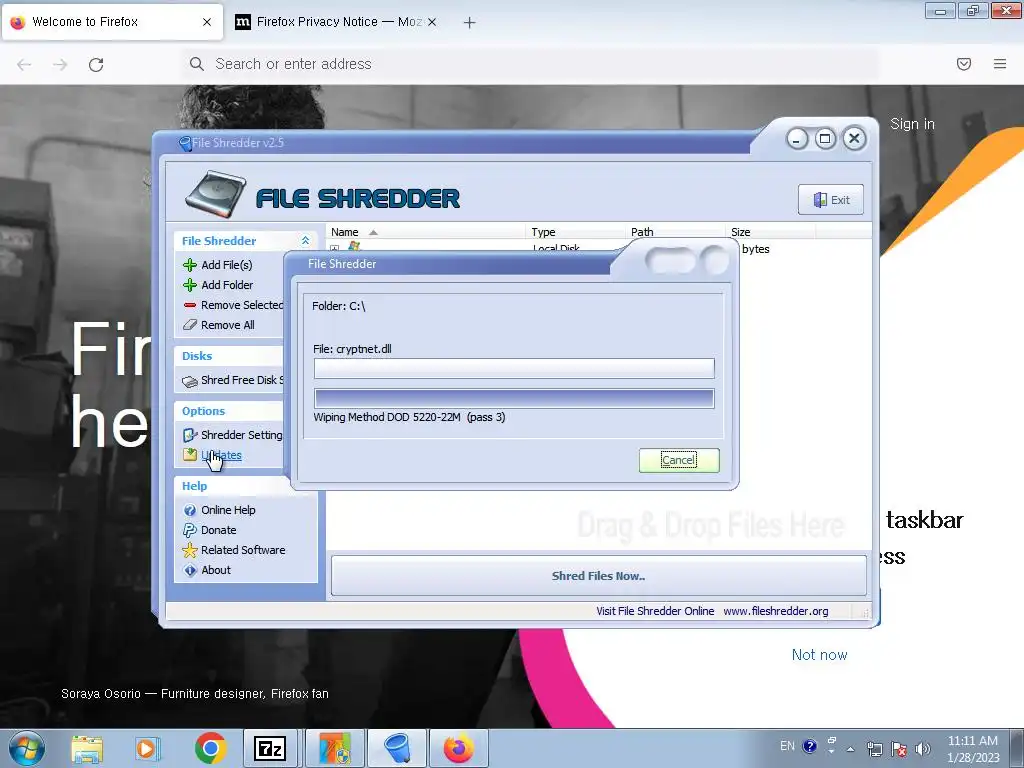Open 7-Zip from the taskbar

(270, 748)
